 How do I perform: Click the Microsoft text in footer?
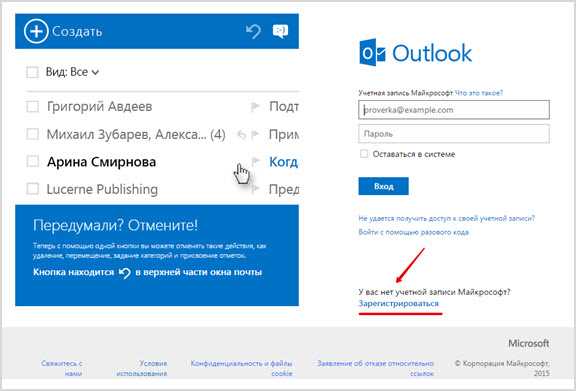coord(529,344)
